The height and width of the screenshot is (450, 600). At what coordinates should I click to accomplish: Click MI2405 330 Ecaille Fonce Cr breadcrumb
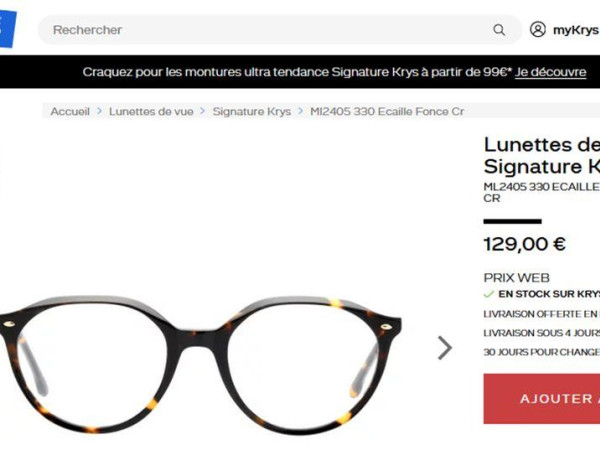click(387, 111)
